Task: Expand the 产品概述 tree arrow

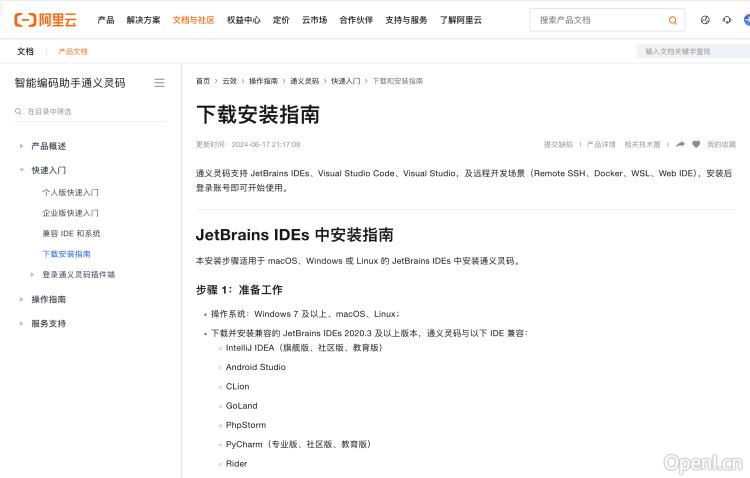Action: tap(21, 146)
